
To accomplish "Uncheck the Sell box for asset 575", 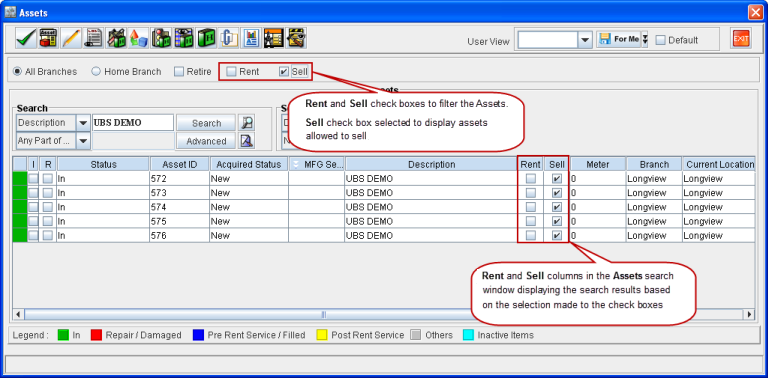I will (557, 221).
